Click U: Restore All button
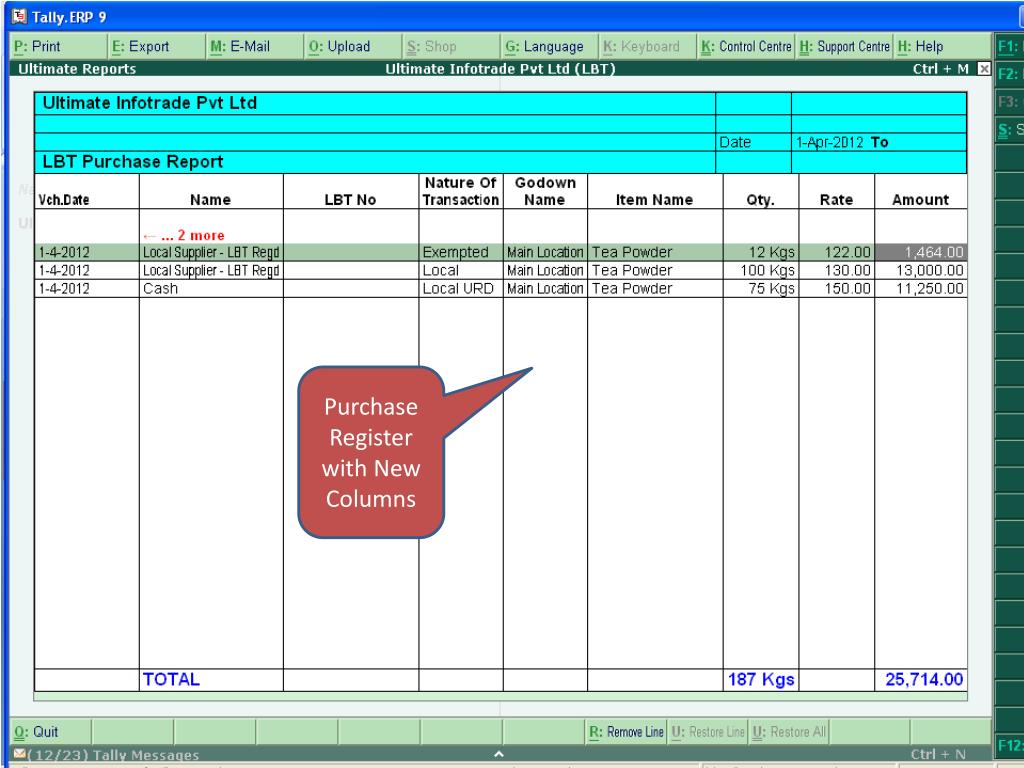The height and width of the screenshot is (768, 1024). click(x=789, y=732)
